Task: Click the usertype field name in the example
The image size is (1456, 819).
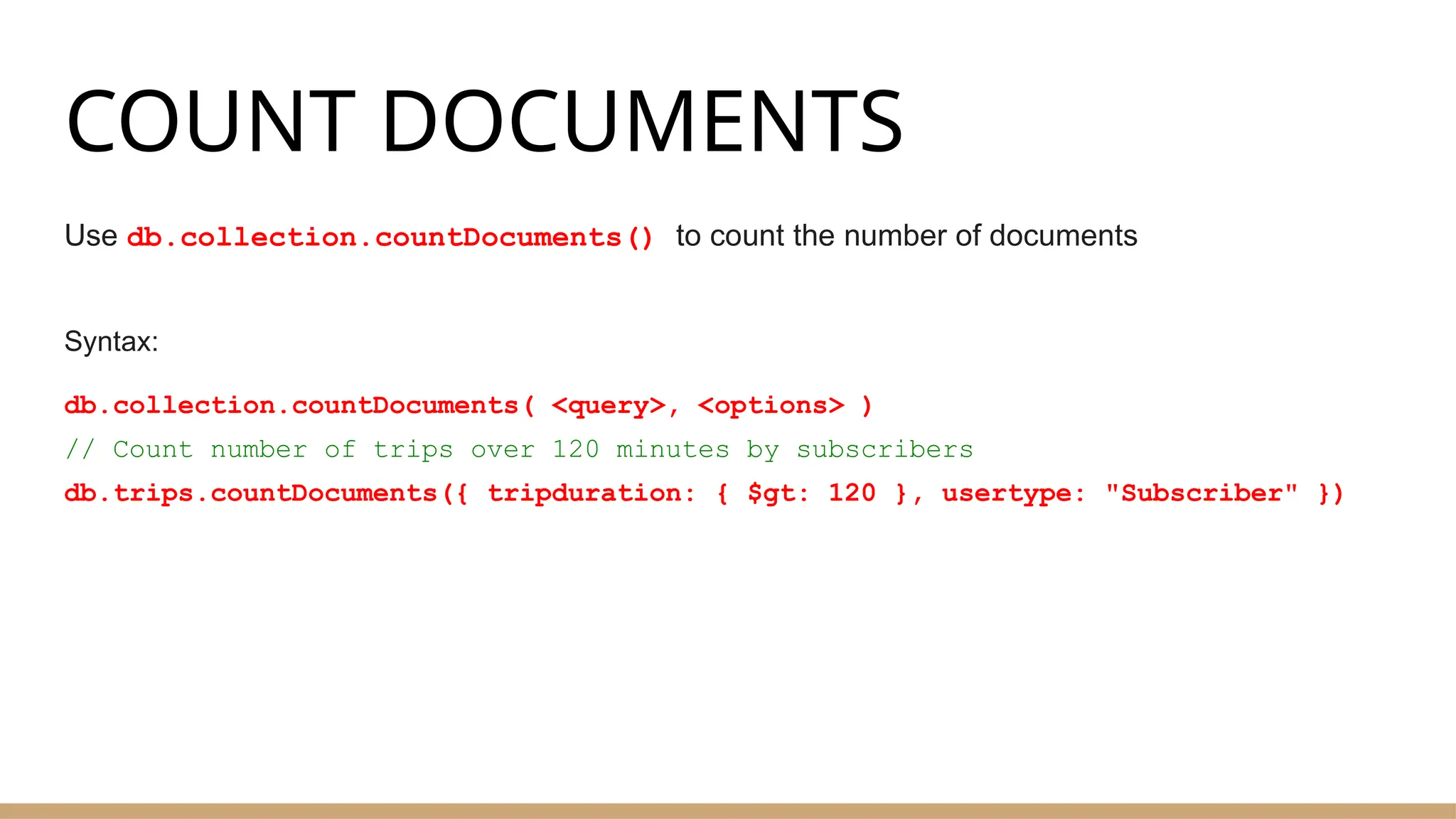Action: 1005,493
